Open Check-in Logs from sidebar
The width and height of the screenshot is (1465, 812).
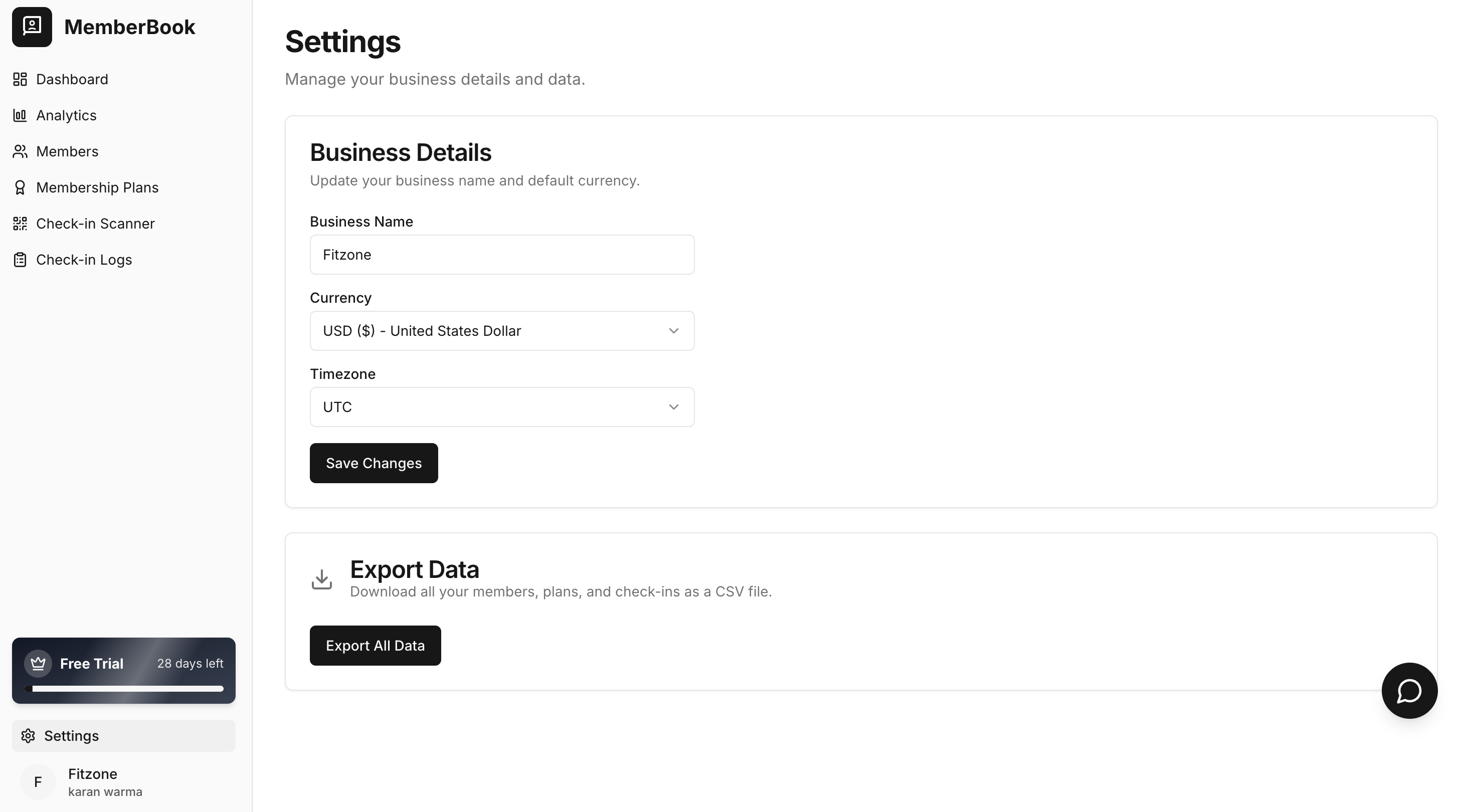[84, 260]
